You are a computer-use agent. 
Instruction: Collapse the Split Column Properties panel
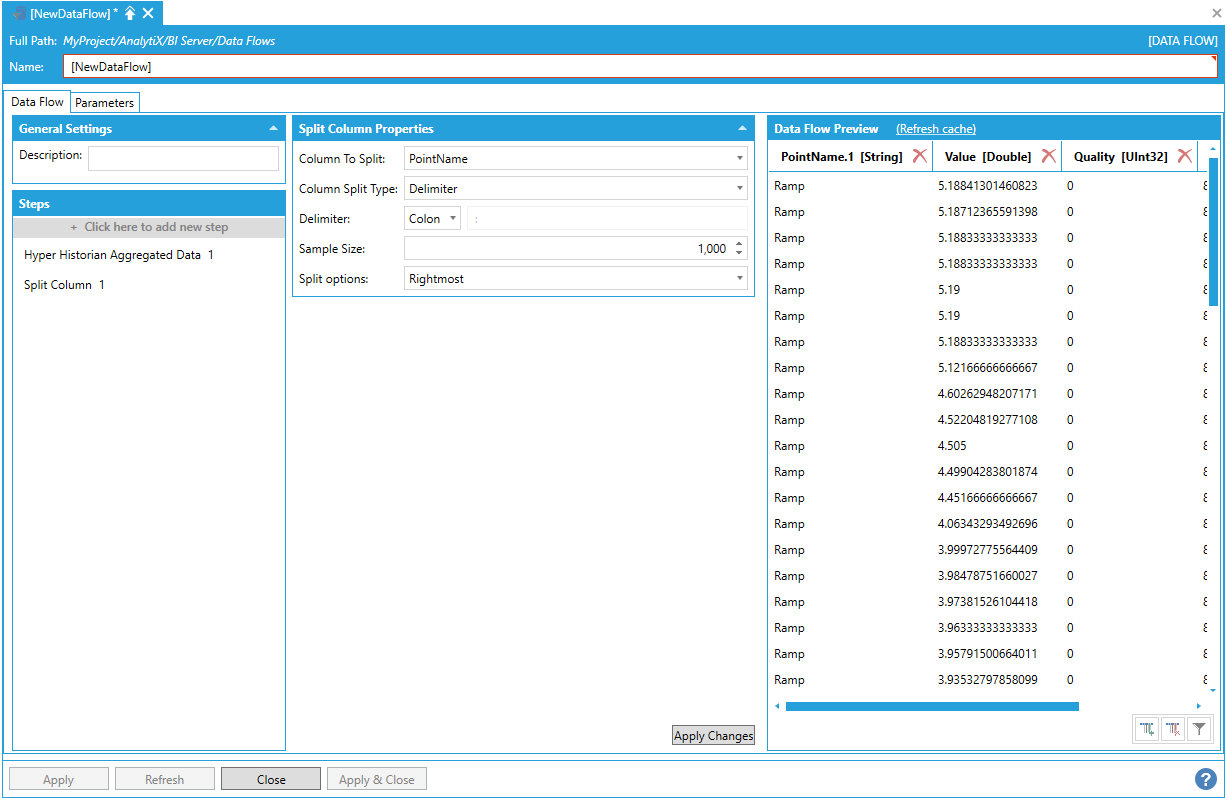coord(742,129)
